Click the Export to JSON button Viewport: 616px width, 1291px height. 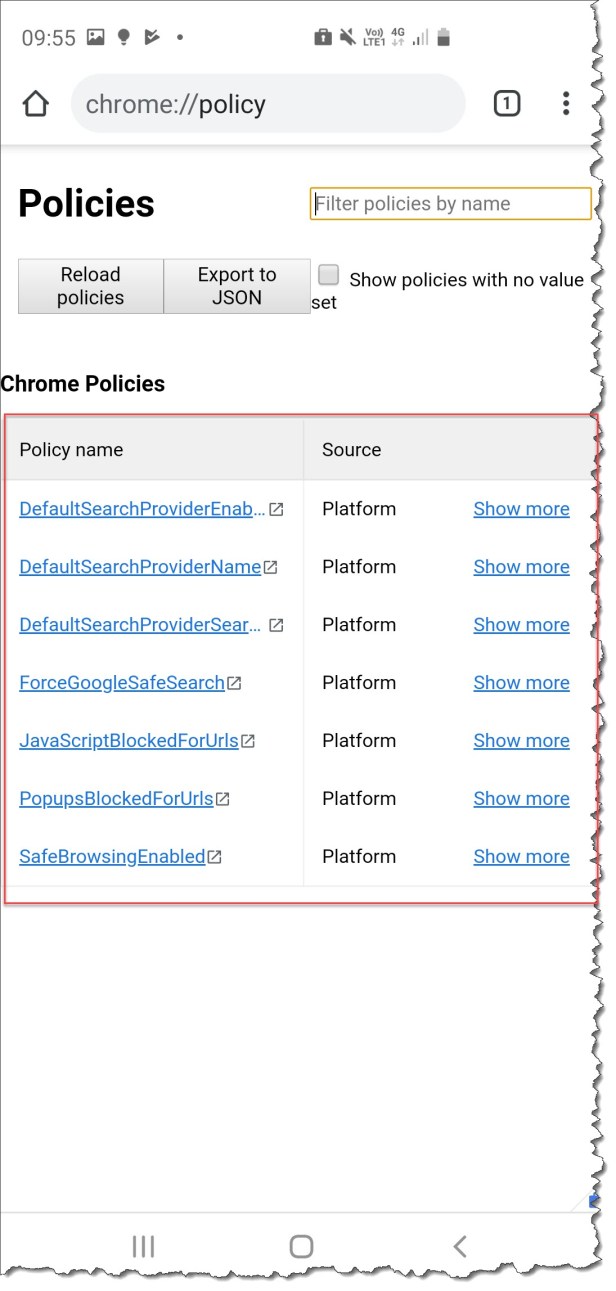[237, 286]
